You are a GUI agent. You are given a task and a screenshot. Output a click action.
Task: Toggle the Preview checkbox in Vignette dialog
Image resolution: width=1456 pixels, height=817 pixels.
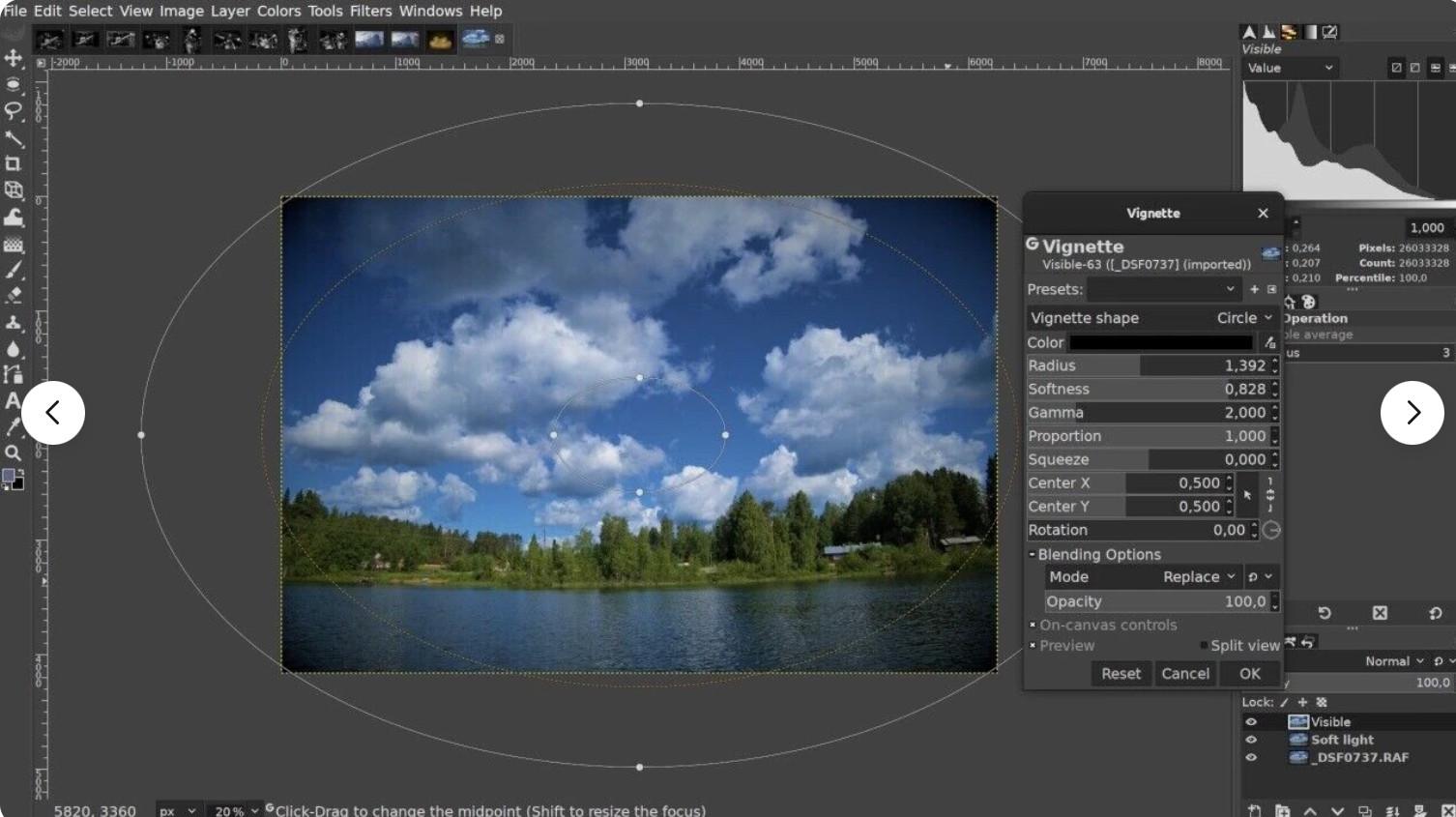(x=1034, y=645)
